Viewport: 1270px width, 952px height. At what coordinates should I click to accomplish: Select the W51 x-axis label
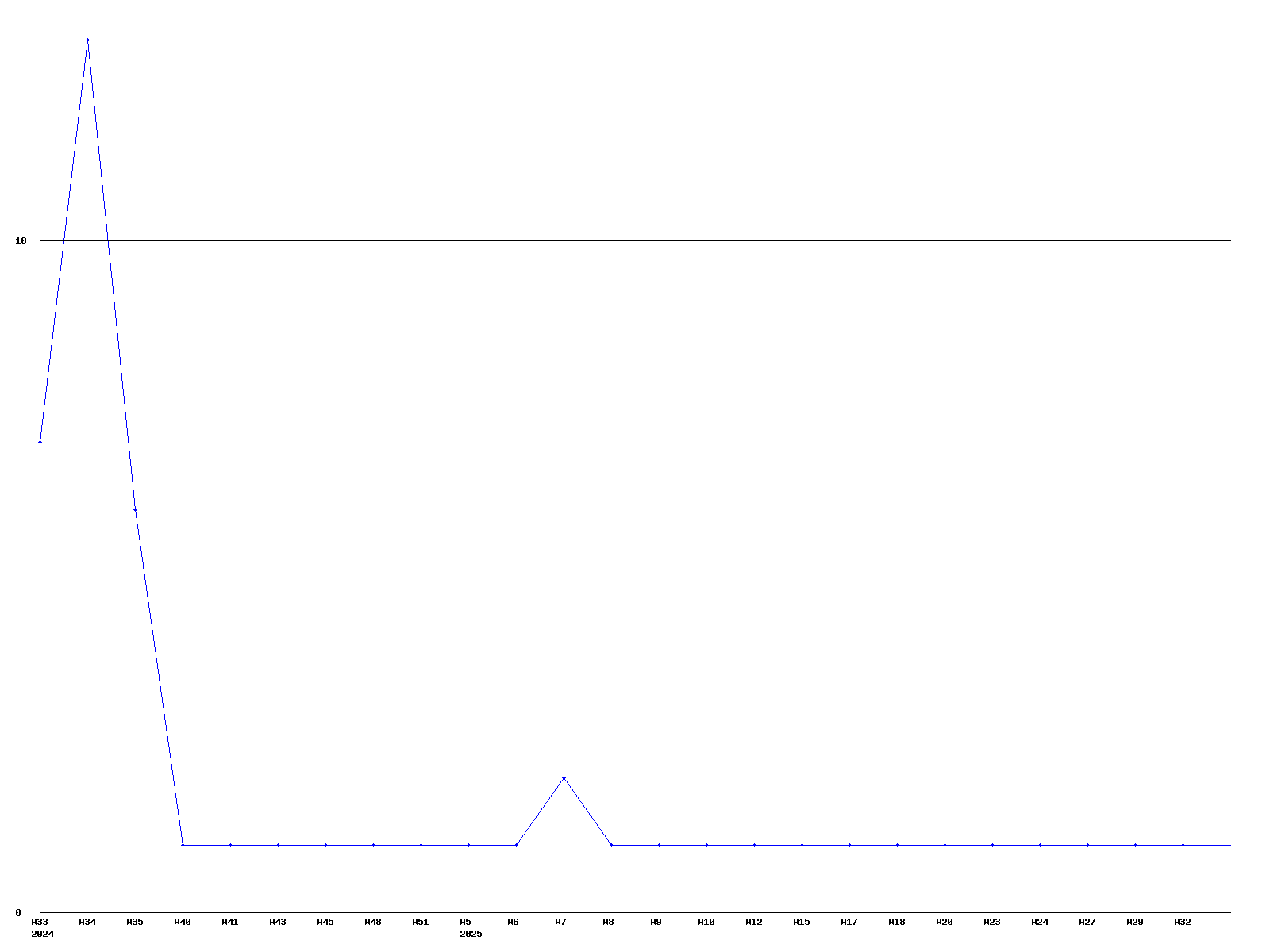(421, 922)
